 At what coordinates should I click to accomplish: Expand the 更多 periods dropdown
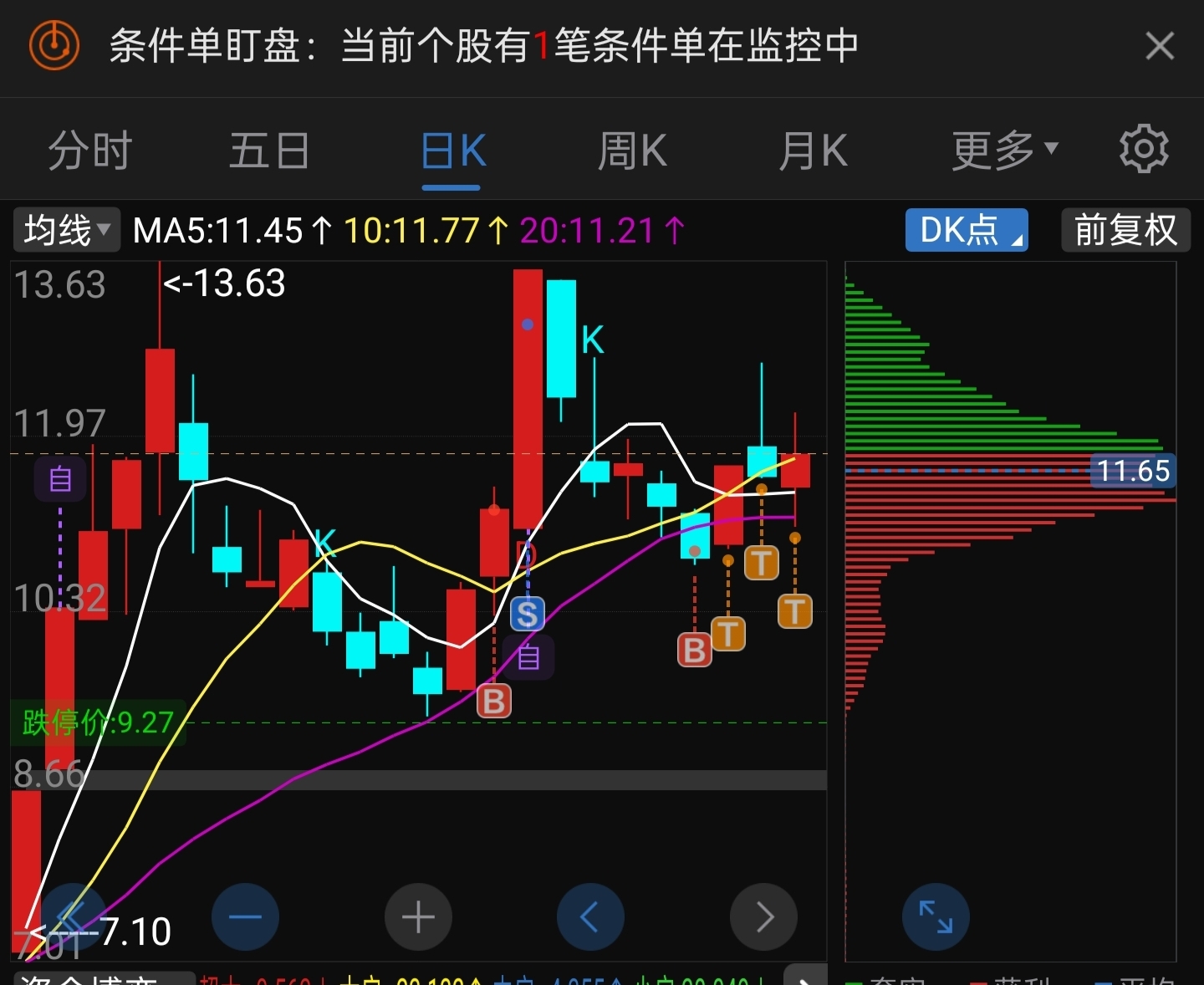(x=1005, y=151)
